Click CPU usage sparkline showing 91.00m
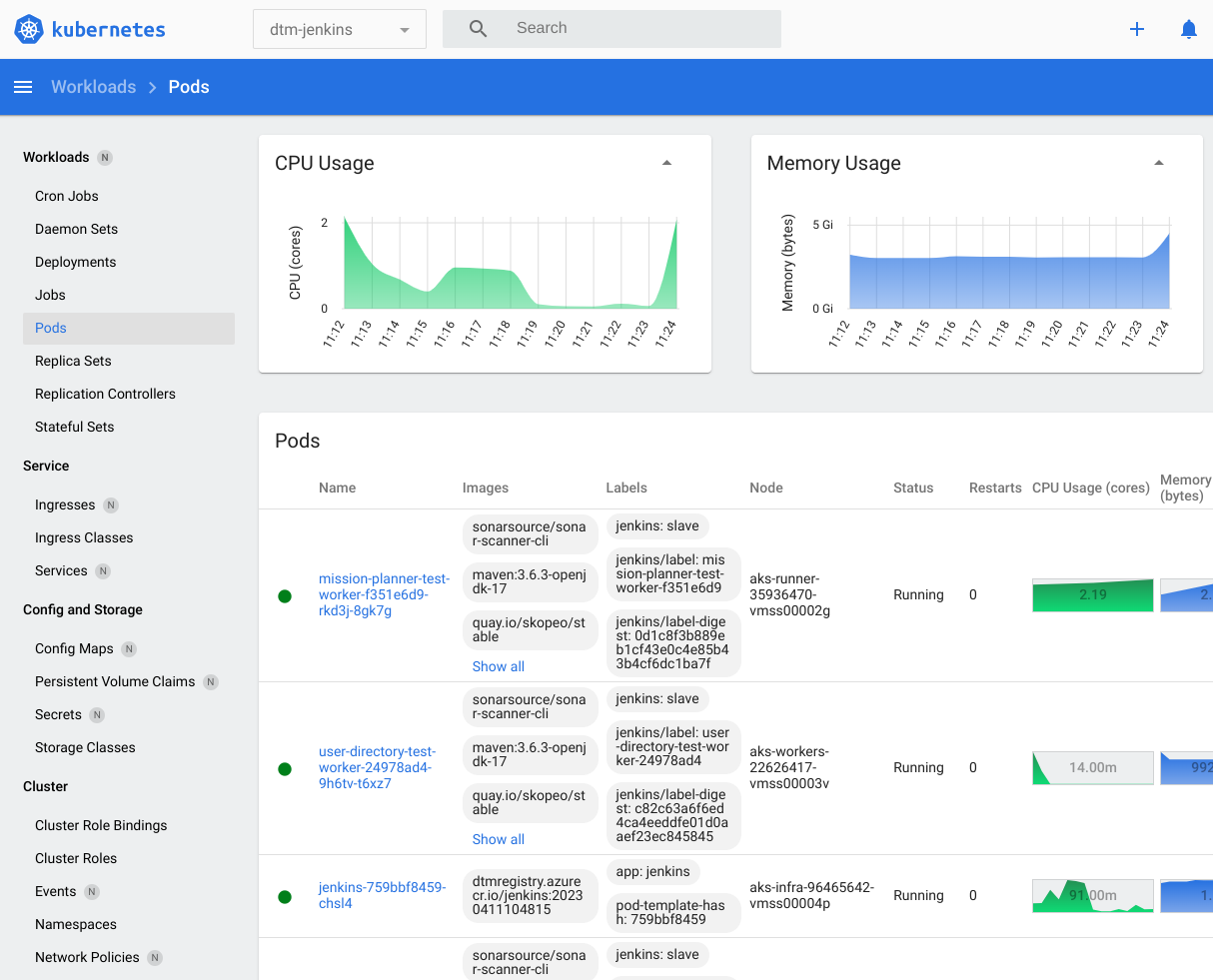The height and width of the screenshot is (980, 1213). [1093, 895]
